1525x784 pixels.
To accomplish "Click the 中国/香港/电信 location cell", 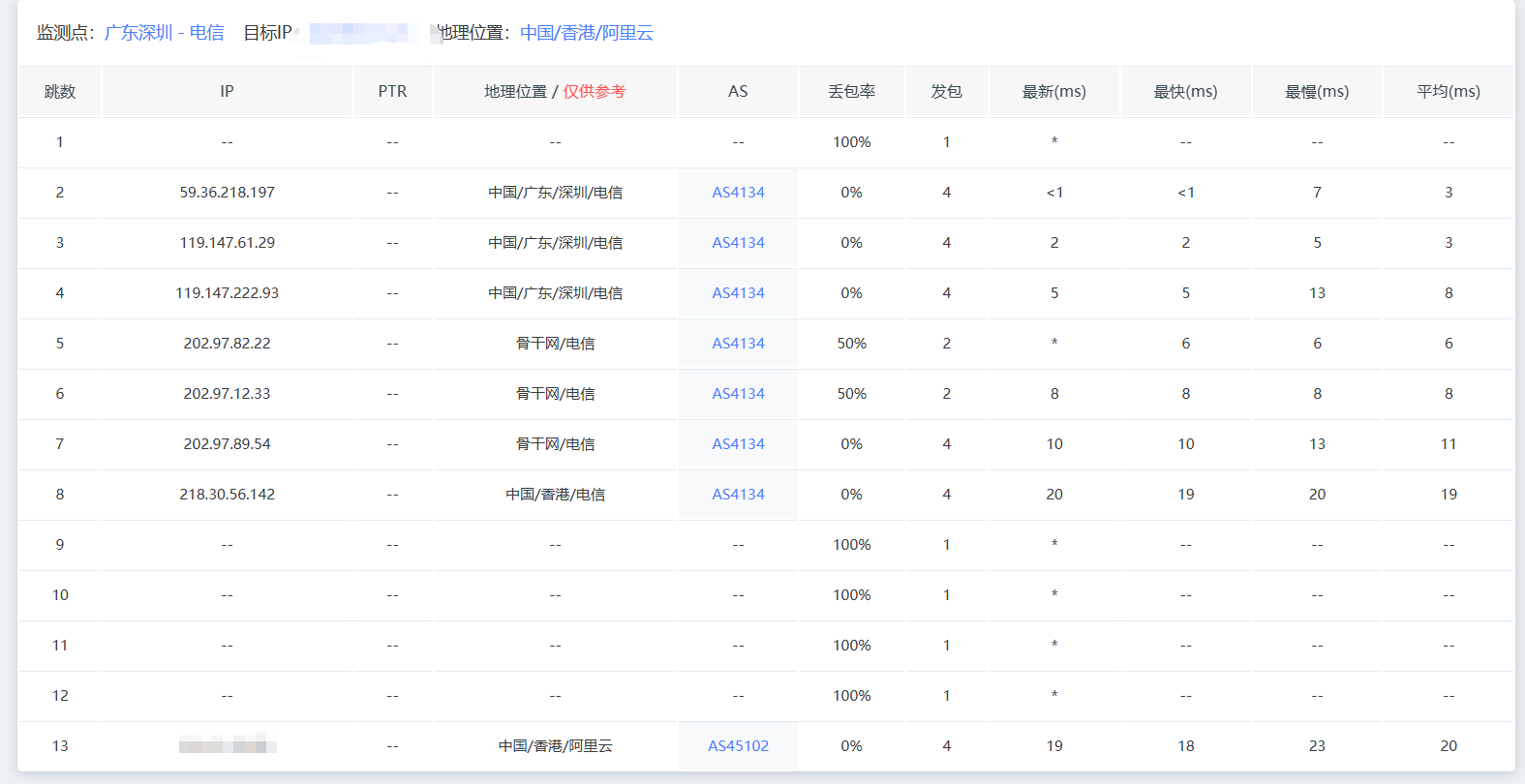I will (555, 495).
